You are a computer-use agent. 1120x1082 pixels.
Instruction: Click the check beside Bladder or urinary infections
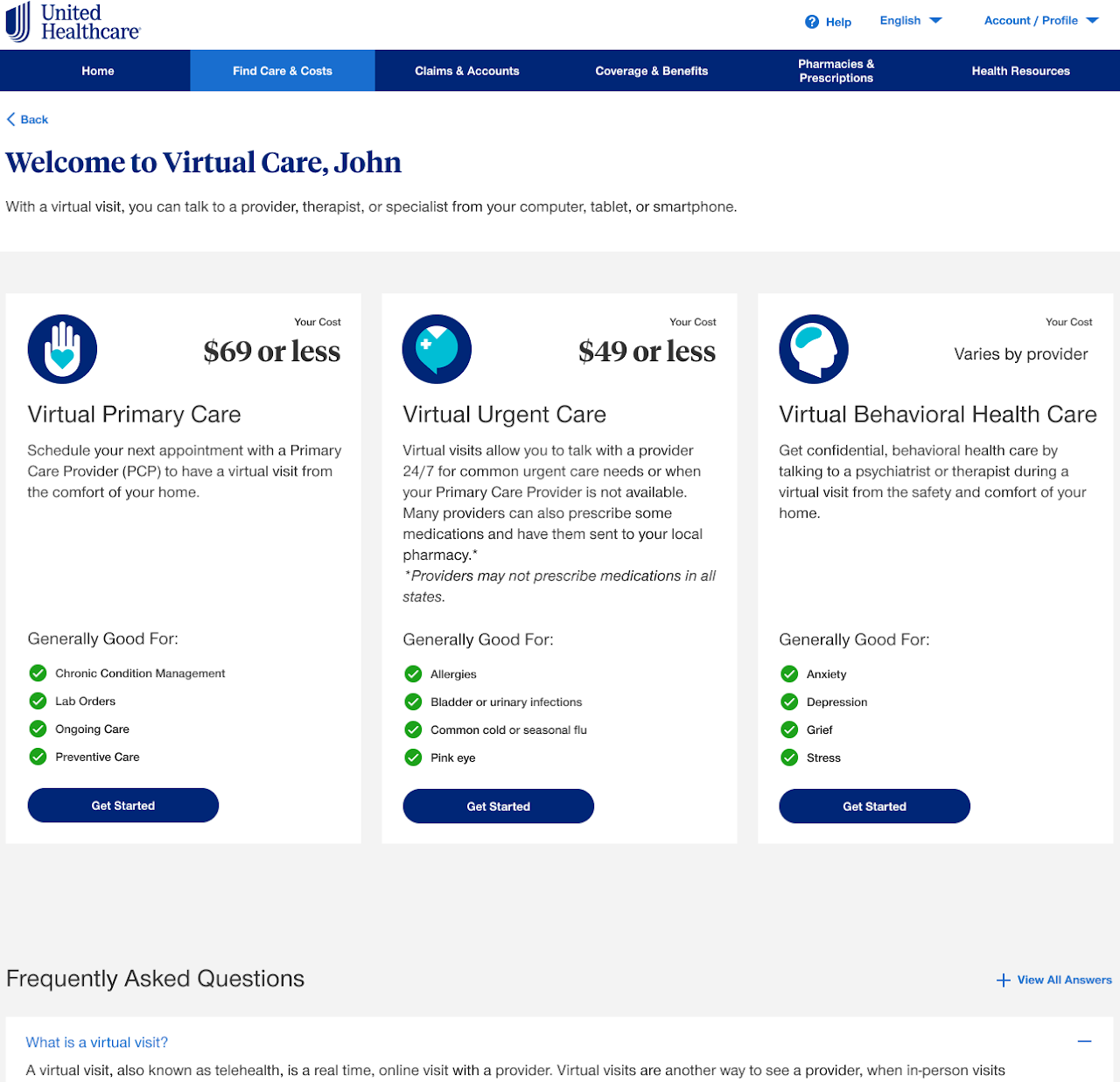pyautogui.click(x=413, y=702)
